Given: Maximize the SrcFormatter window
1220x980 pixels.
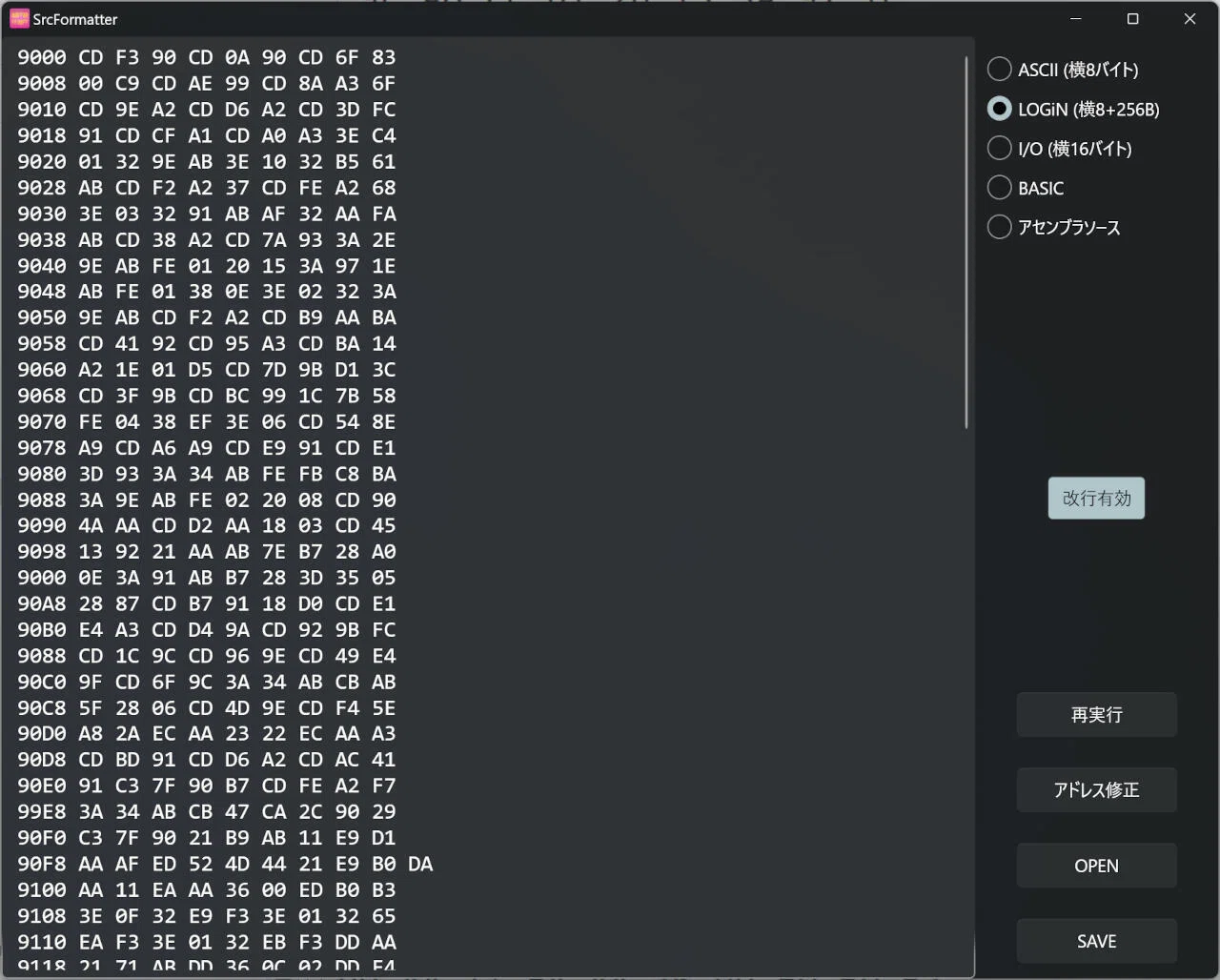Looking at the screenshot, I should click(1133, 19).
